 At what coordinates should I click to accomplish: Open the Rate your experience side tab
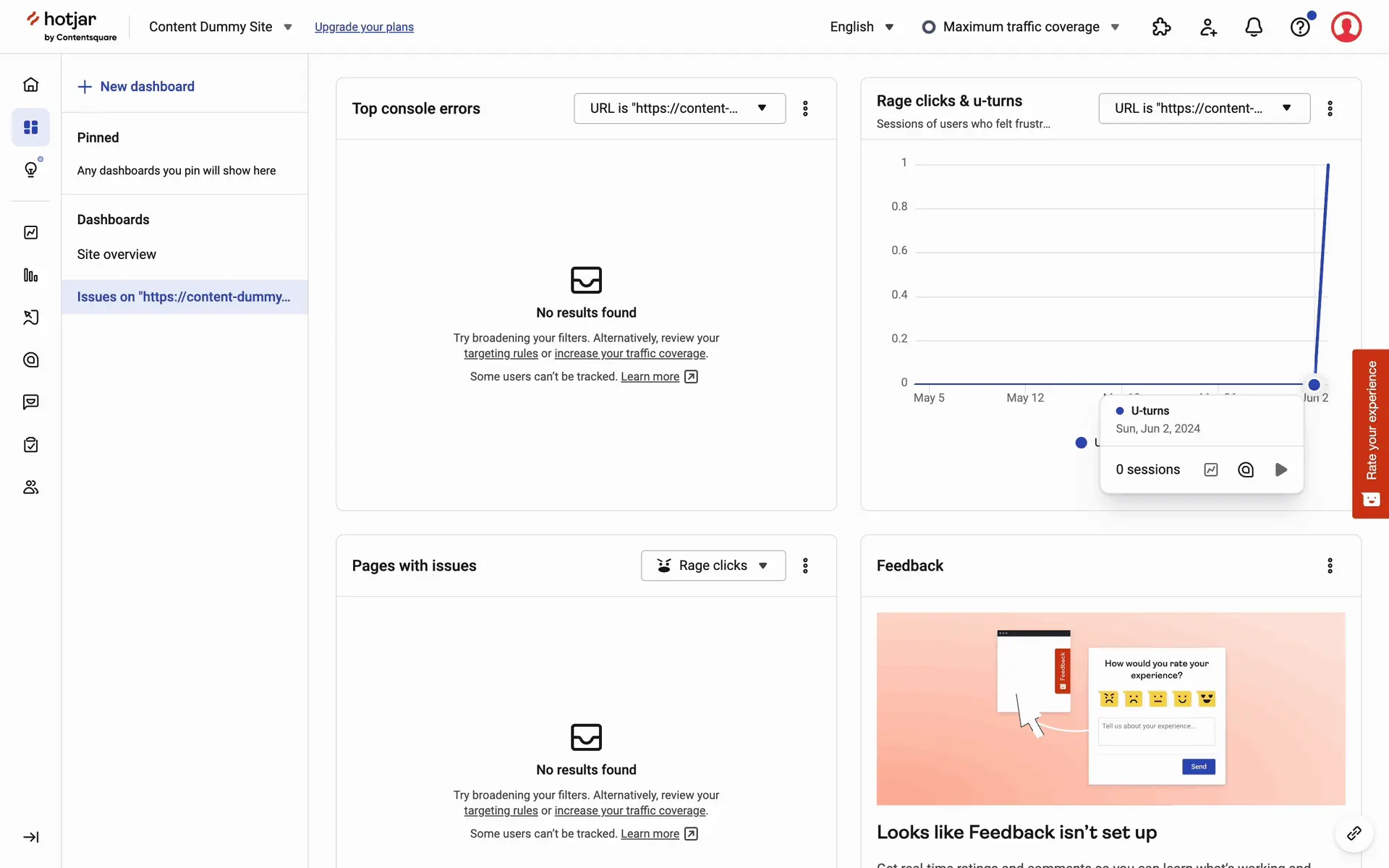pos(1370,433)
